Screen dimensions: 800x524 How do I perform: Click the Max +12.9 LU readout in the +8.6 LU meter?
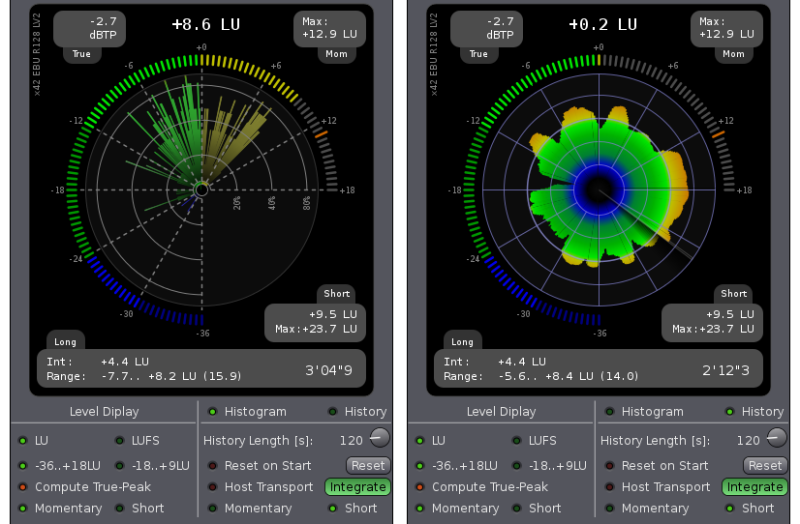(x=329, y=28)
